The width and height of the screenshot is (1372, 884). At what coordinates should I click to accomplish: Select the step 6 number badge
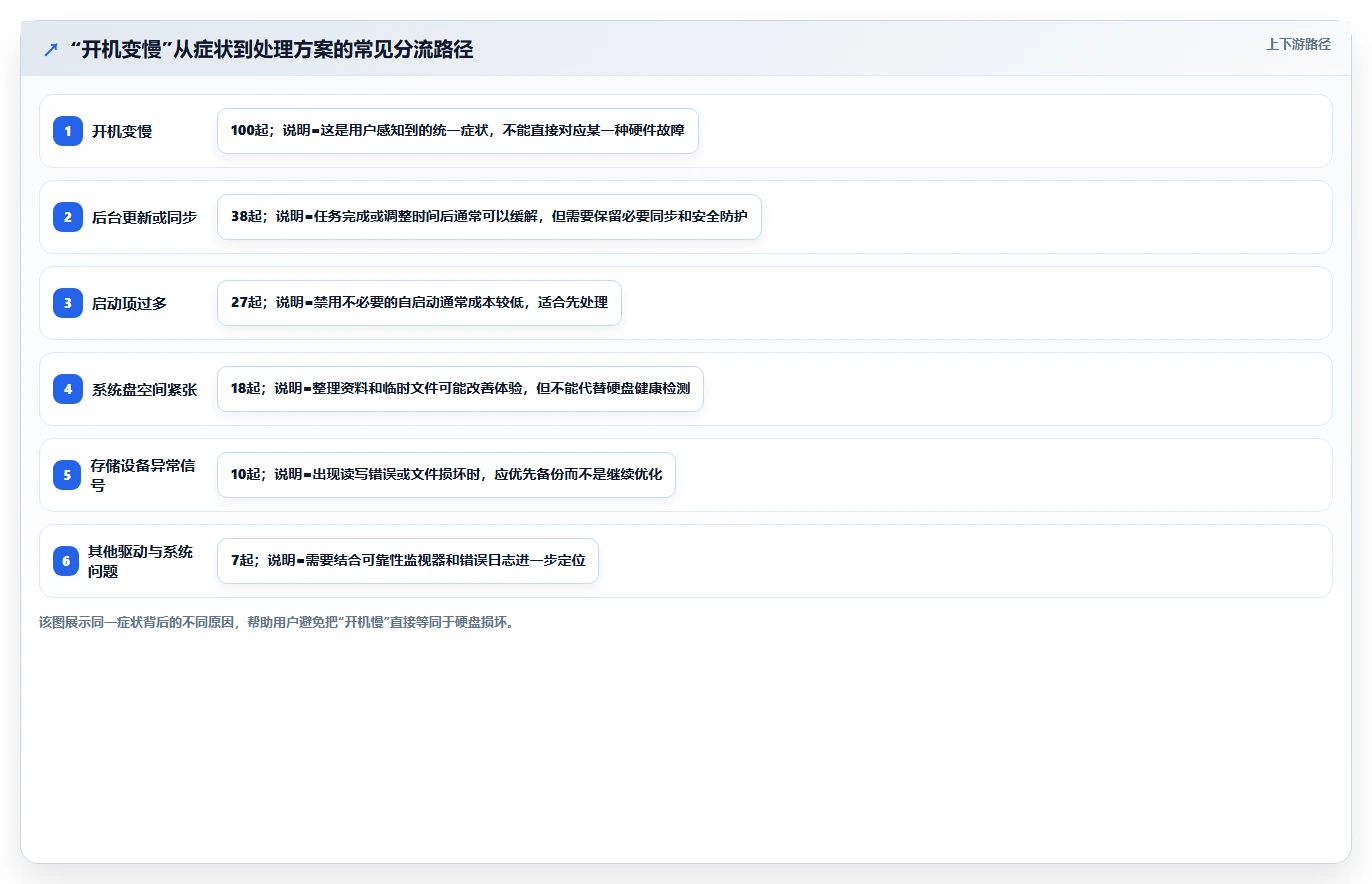pos(66,561)
